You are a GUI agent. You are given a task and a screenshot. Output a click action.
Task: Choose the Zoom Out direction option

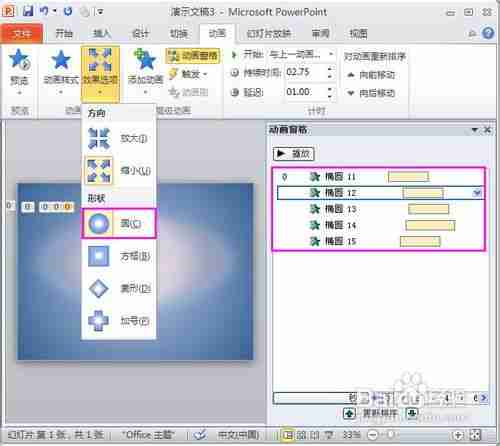[x=119, y=171]
